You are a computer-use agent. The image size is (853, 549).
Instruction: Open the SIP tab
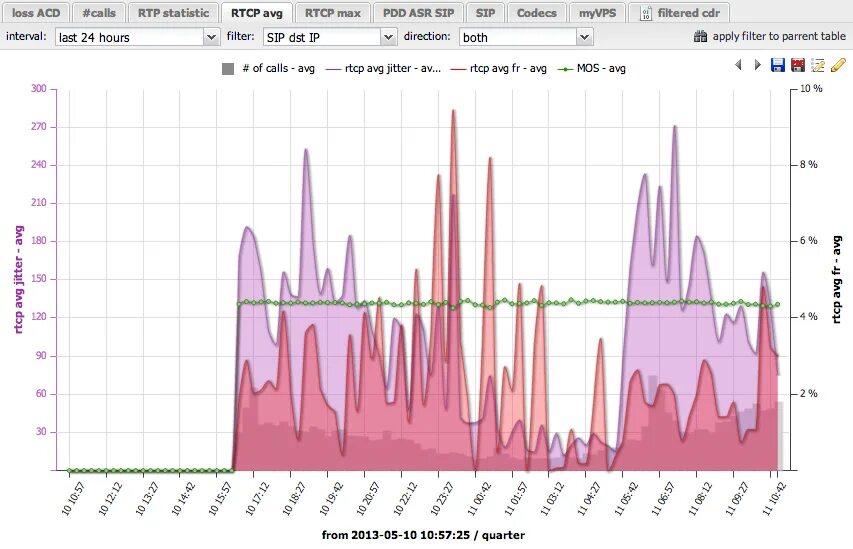(x=485, y=13)
